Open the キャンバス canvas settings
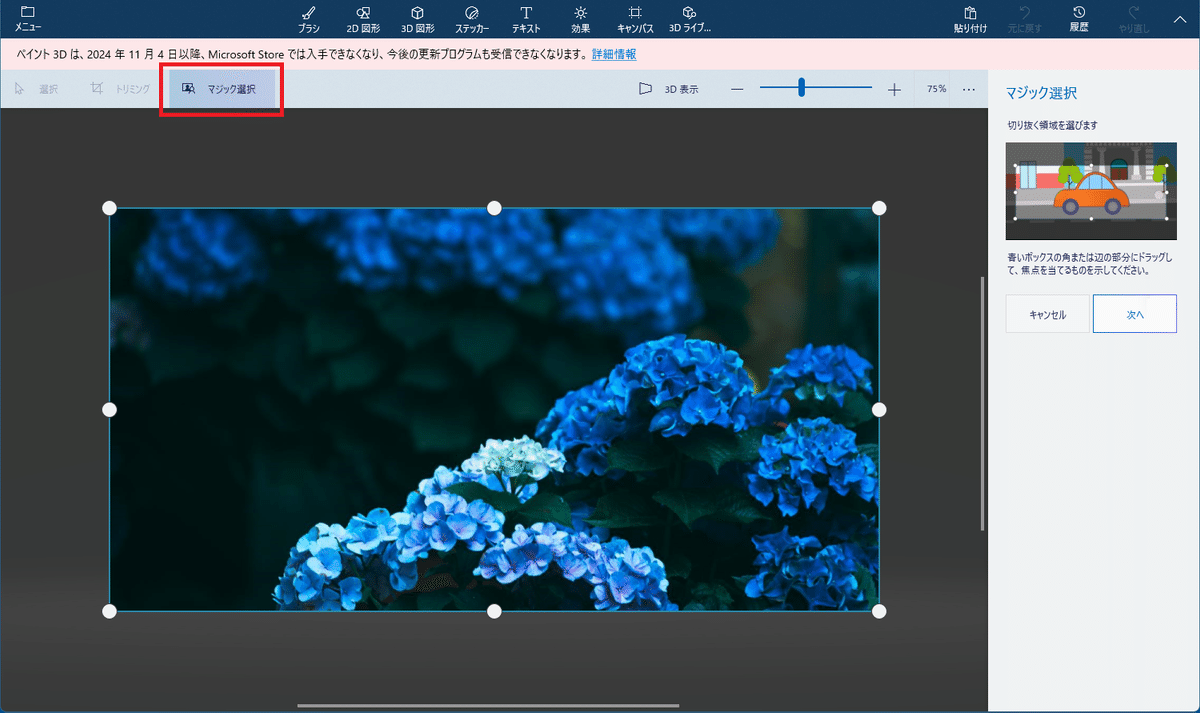The height and width of the screenshot is (713, 1200). (635, 18)
